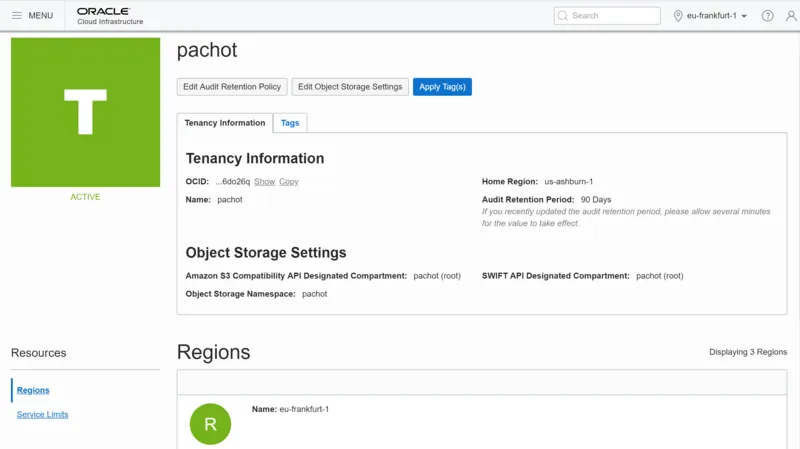Click the green R region icon
Viewport: 800px width, 449px height.
tap(210, 424)
